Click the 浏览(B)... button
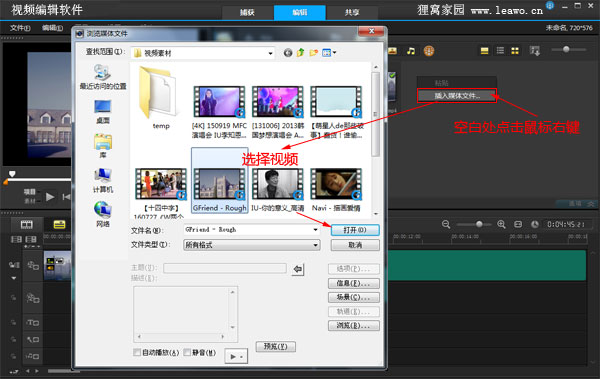This screenshot has height=379, width=600. [354, 326]
